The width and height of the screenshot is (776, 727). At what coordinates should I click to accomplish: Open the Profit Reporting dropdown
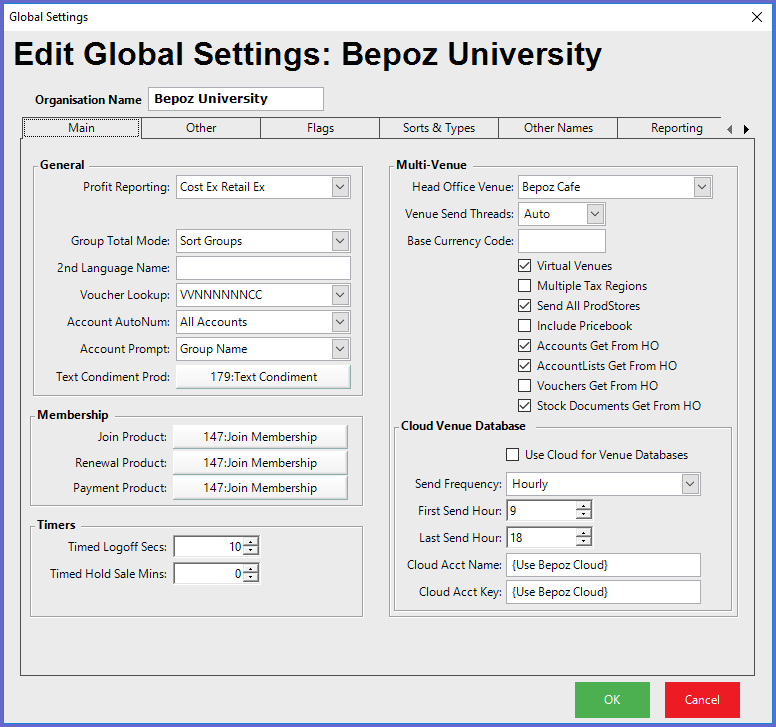pos(340,187)
